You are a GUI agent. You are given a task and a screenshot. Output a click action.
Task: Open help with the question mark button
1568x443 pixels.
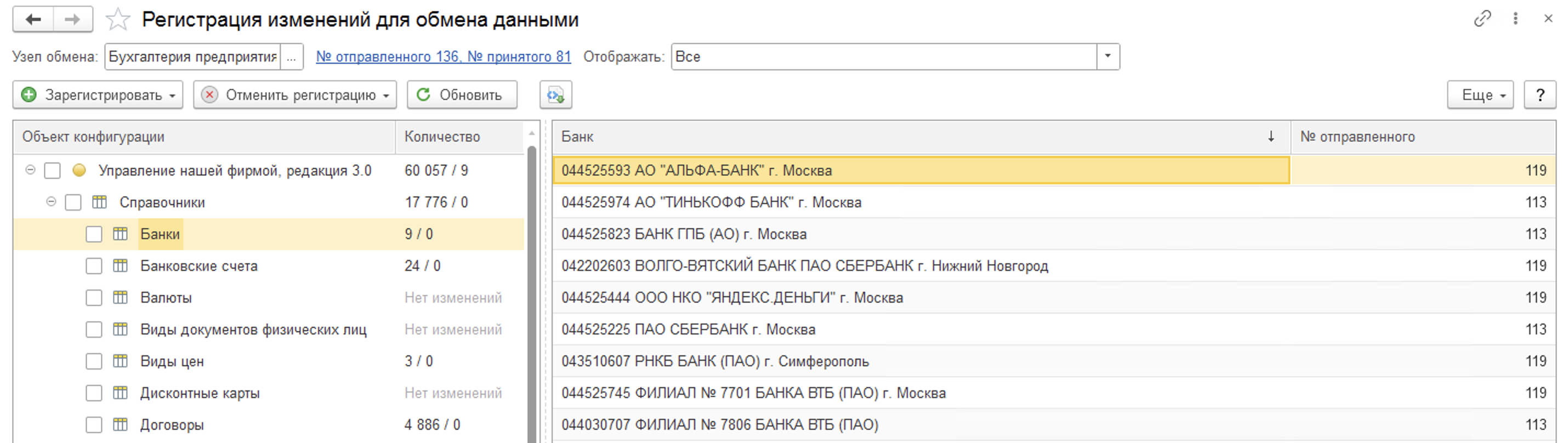coord(1539,95)
